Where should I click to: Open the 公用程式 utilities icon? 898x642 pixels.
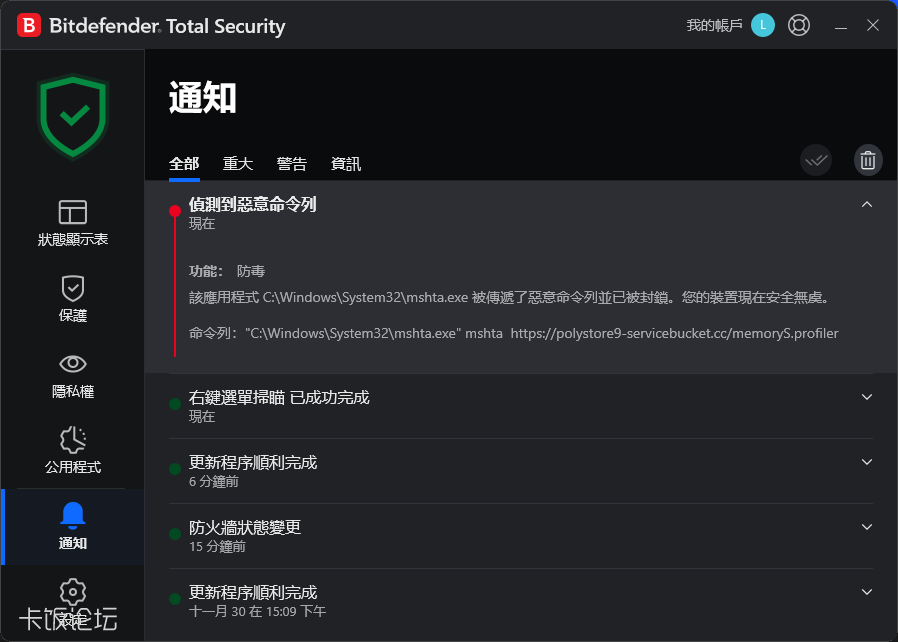pos(73,440)
